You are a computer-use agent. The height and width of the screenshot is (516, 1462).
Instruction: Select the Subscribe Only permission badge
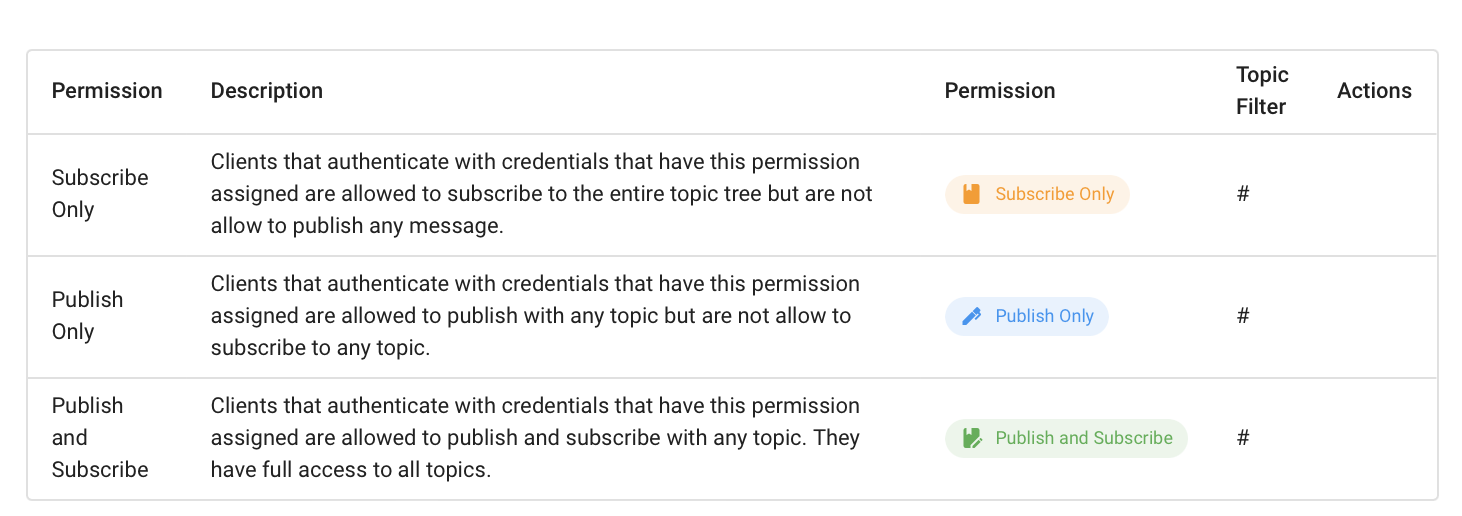(x=1037, y=194)
